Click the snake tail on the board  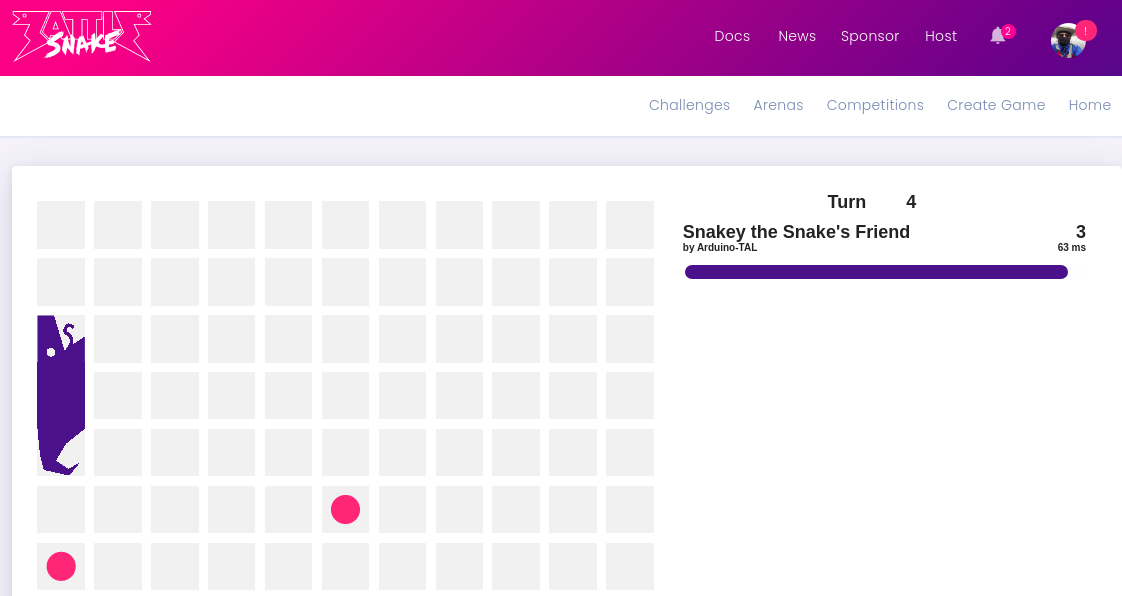pos(61,452)
